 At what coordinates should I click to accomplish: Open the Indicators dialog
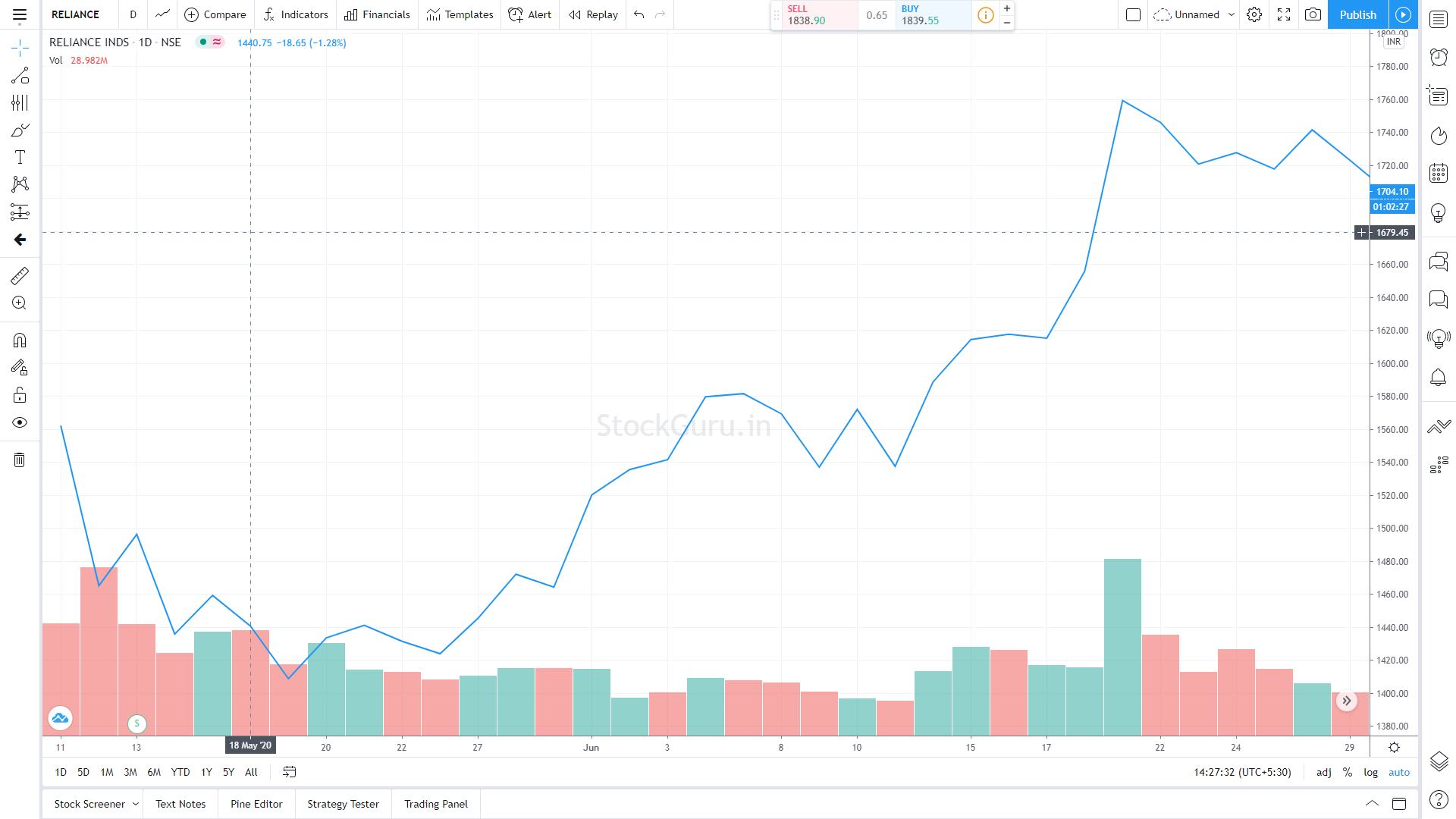296,14
